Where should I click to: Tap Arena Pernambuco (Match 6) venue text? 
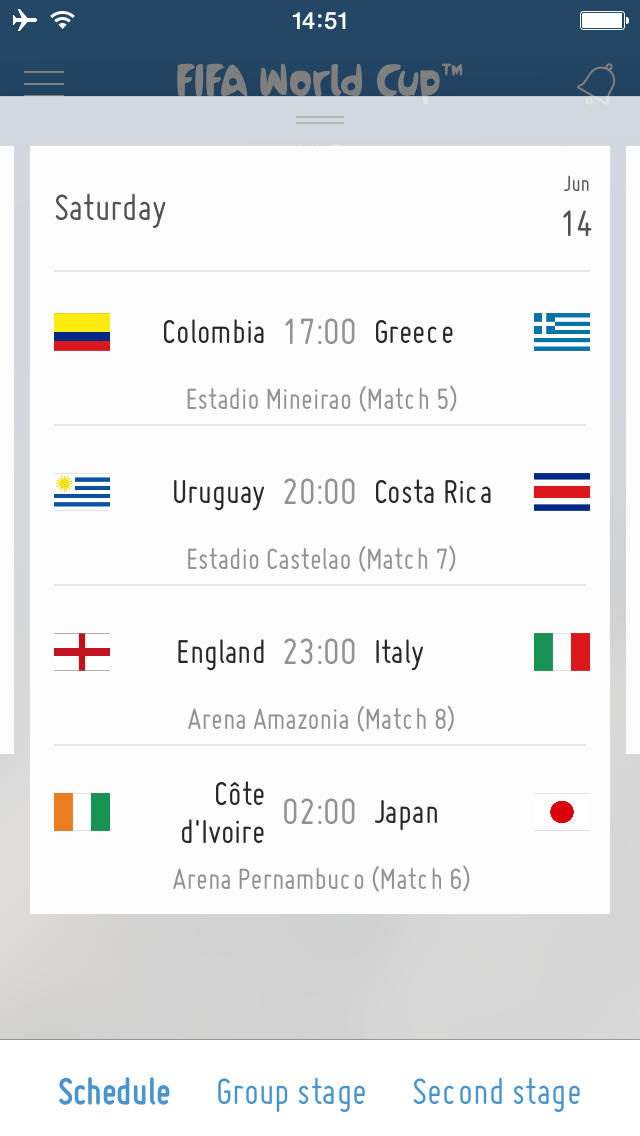tap(321, 879)
